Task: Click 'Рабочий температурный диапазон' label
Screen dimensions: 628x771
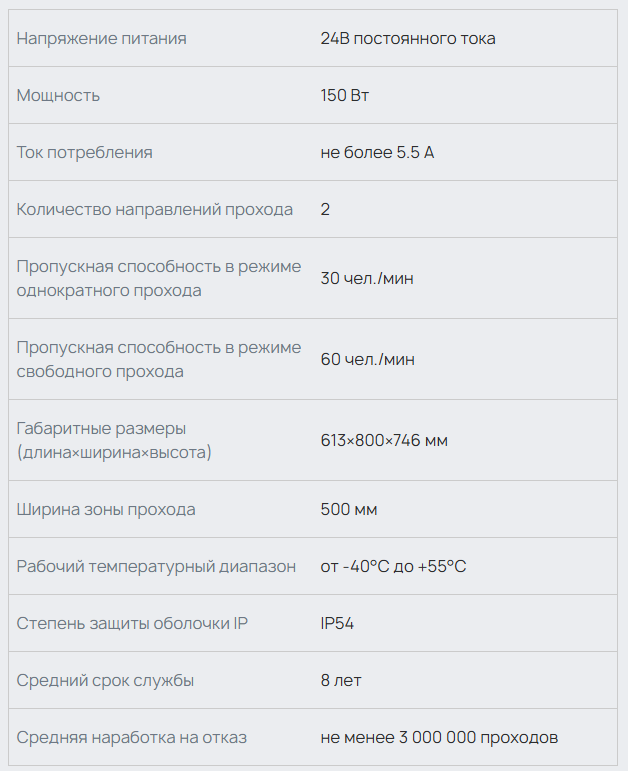Action: click(156, 567)
